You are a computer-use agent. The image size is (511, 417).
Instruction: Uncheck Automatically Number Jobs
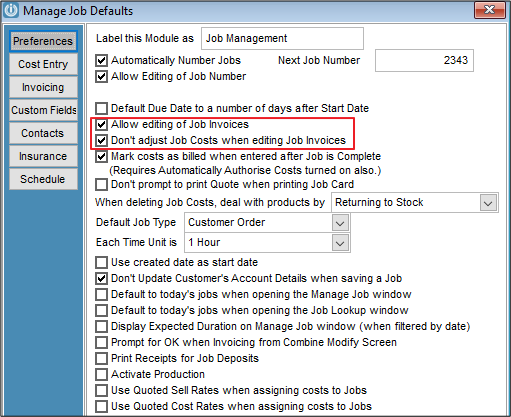pyautogui.click(x=101, y=60)
